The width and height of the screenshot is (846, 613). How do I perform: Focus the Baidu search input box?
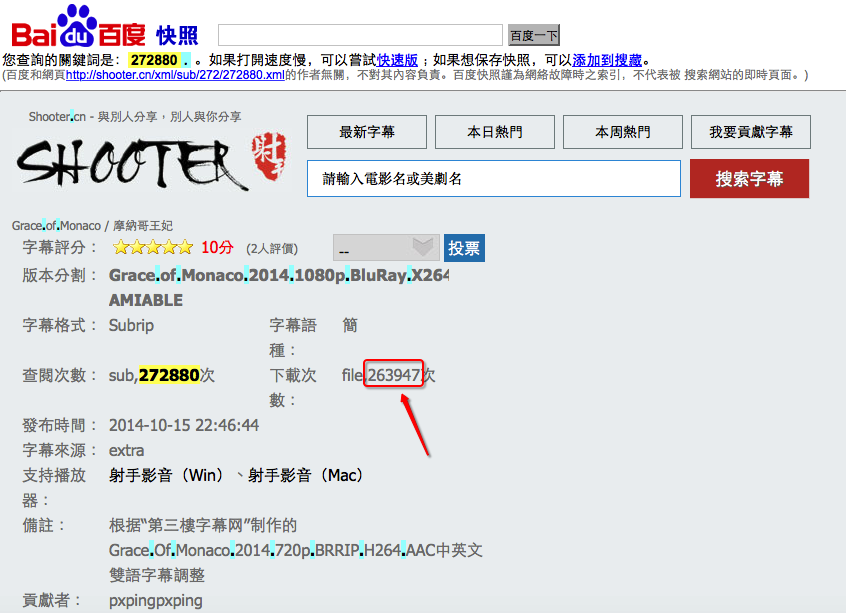360,35
